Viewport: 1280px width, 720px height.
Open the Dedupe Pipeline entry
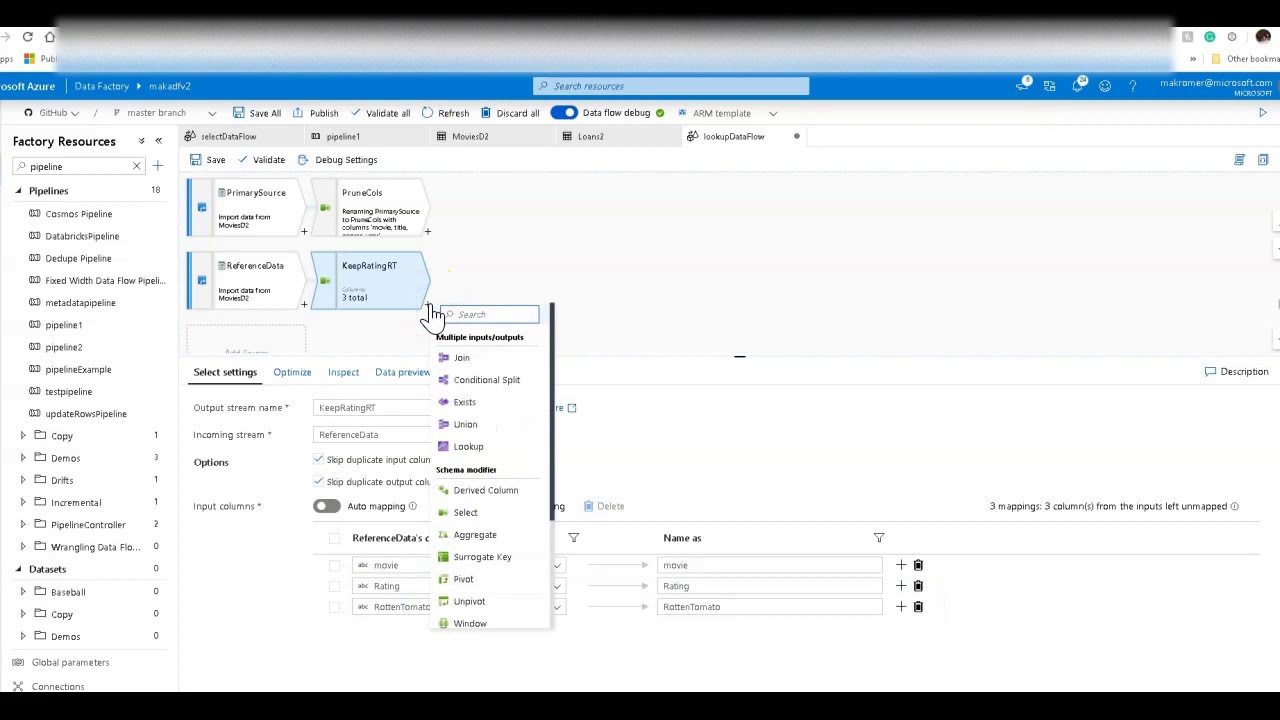78,258
